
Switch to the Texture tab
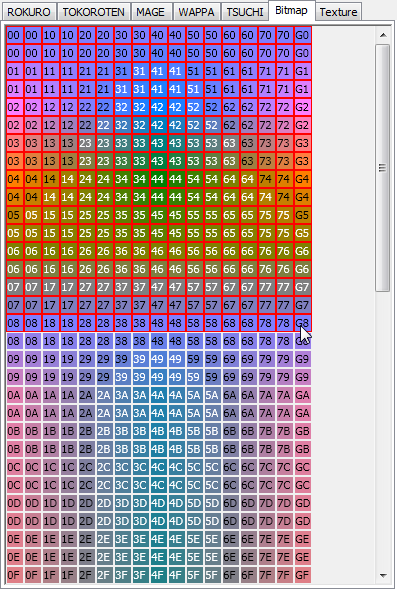[x=338, y=12]
